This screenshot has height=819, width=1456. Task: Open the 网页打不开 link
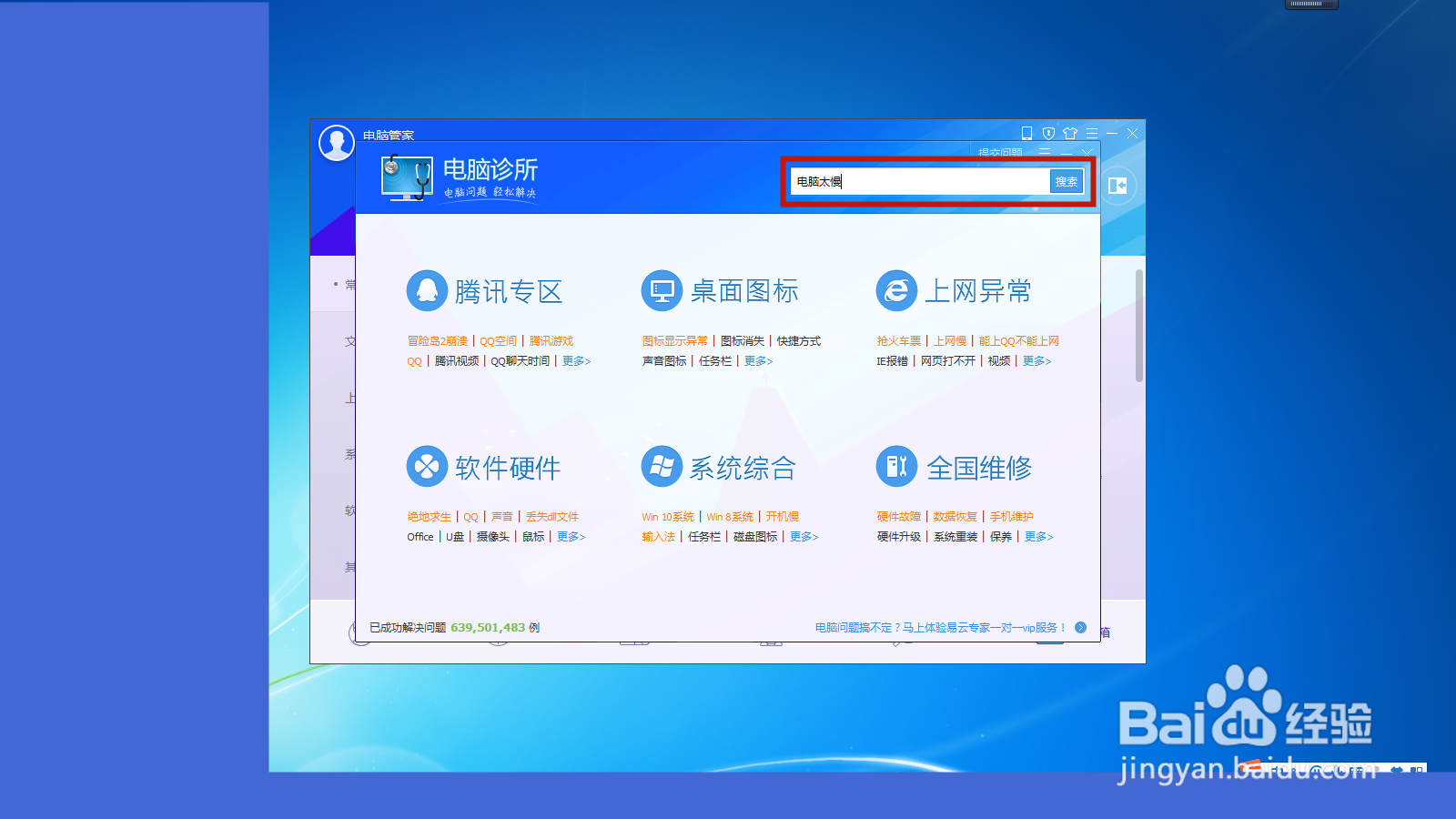948,361
